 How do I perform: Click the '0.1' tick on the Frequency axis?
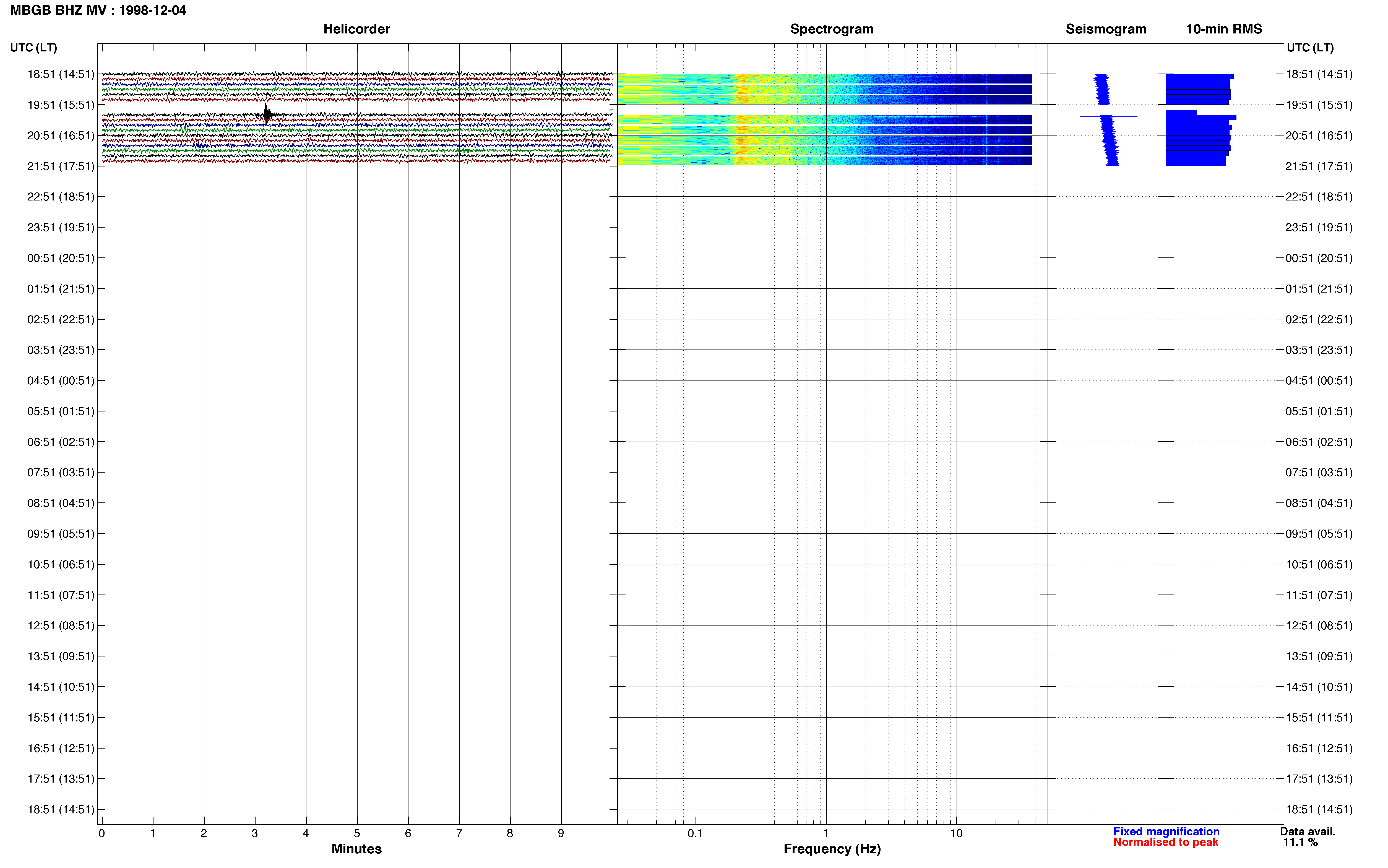coord(695,833)
